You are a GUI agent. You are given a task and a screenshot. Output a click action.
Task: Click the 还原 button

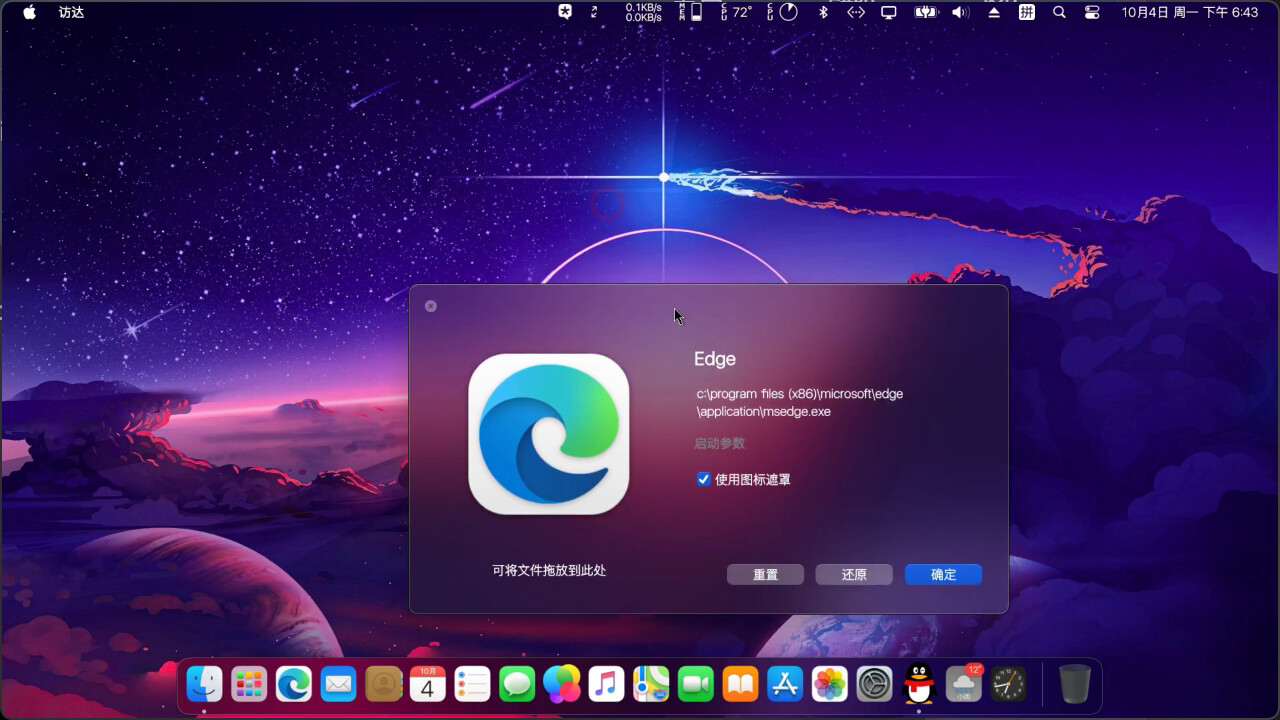[854, 574]
